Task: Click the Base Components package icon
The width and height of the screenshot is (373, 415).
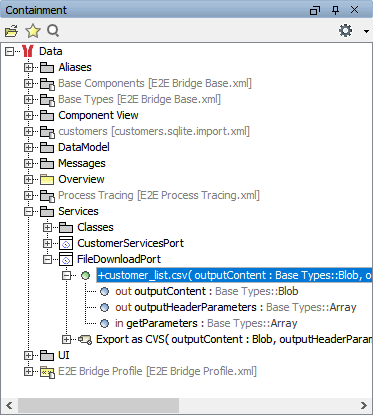Action: [x=47, y=84]
